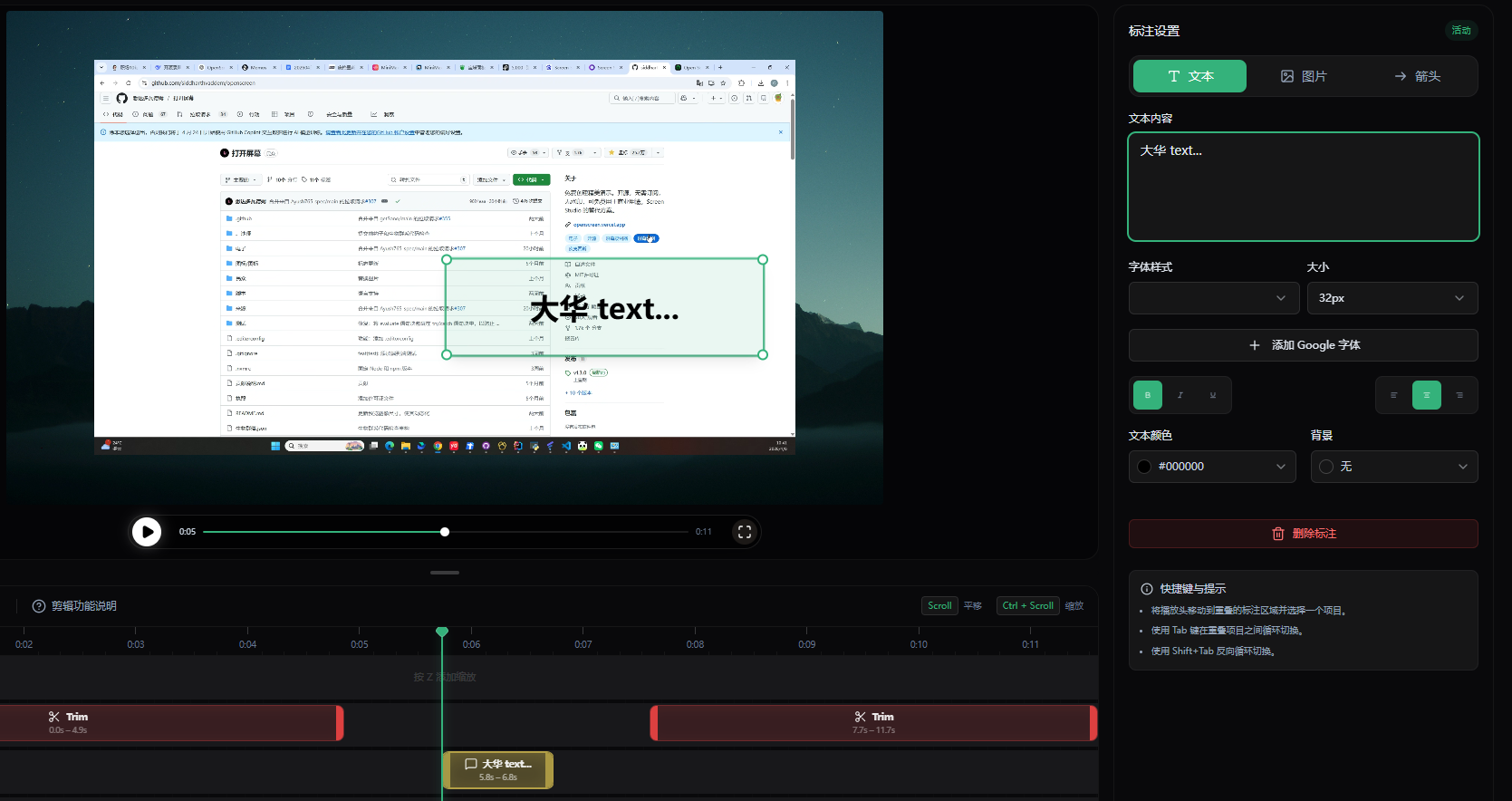
Task: Click the comment icon on the annotation clip
Action: 471,765
